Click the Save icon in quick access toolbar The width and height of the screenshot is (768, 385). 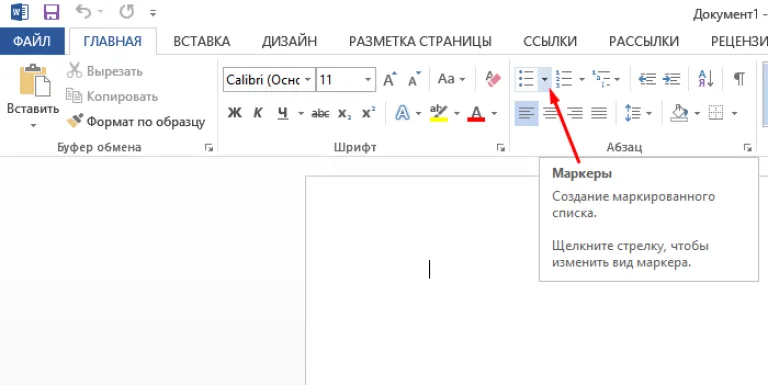click(x=51, y=12)
